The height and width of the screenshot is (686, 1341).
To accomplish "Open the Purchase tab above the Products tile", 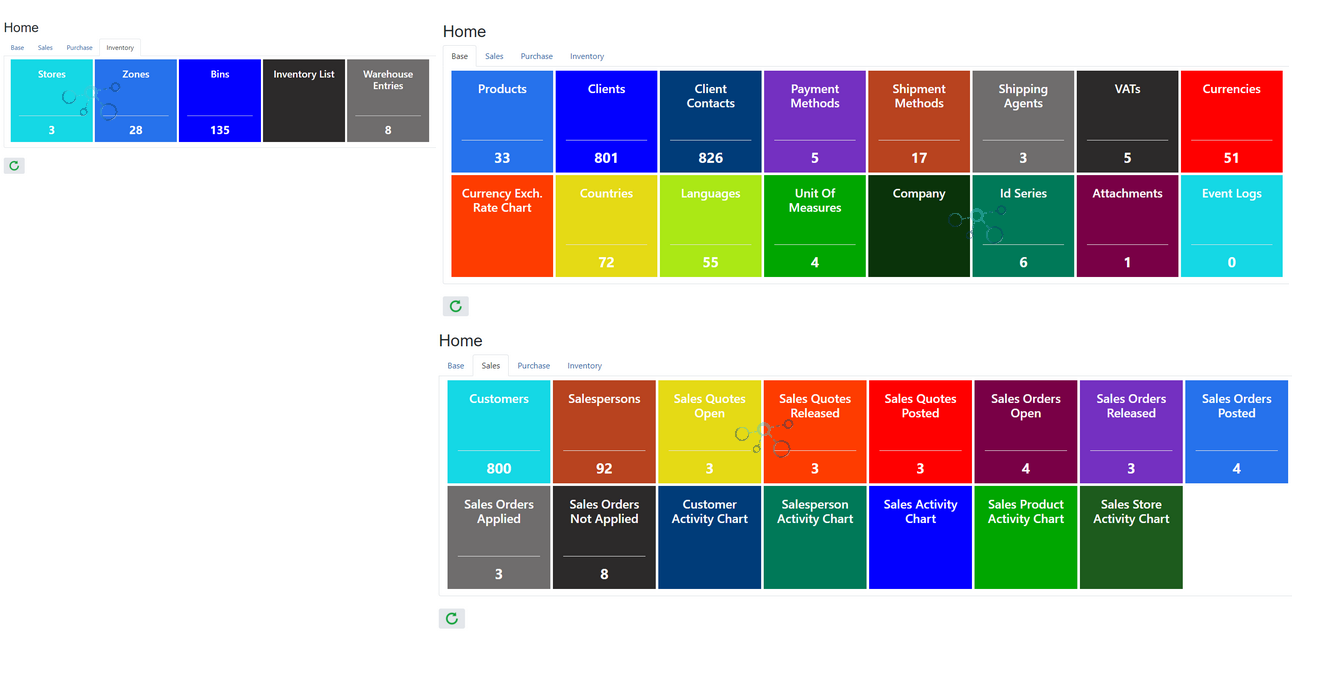I will pos(536,57).
